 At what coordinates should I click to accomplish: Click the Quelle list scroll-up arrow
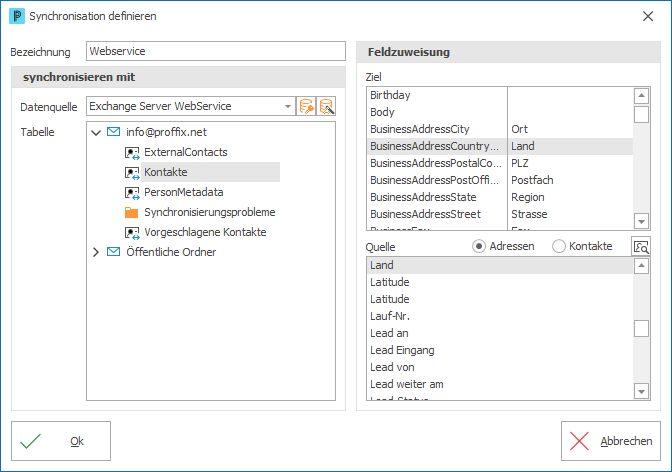[641, 266]
